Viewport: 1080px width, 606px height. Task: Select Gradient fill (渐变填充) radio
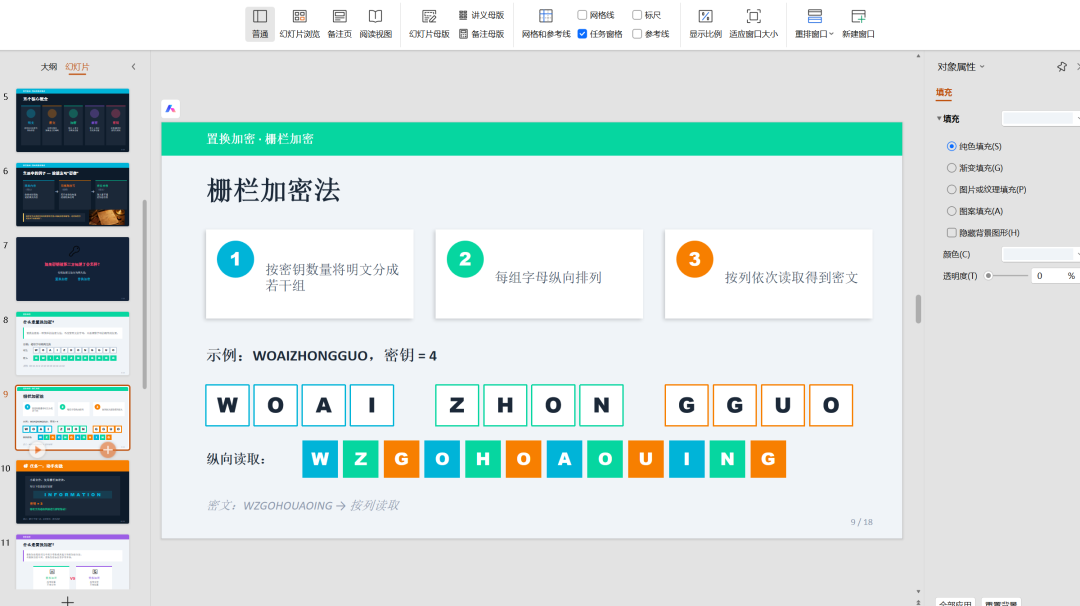pyautogui.click(x=952, y=168)
